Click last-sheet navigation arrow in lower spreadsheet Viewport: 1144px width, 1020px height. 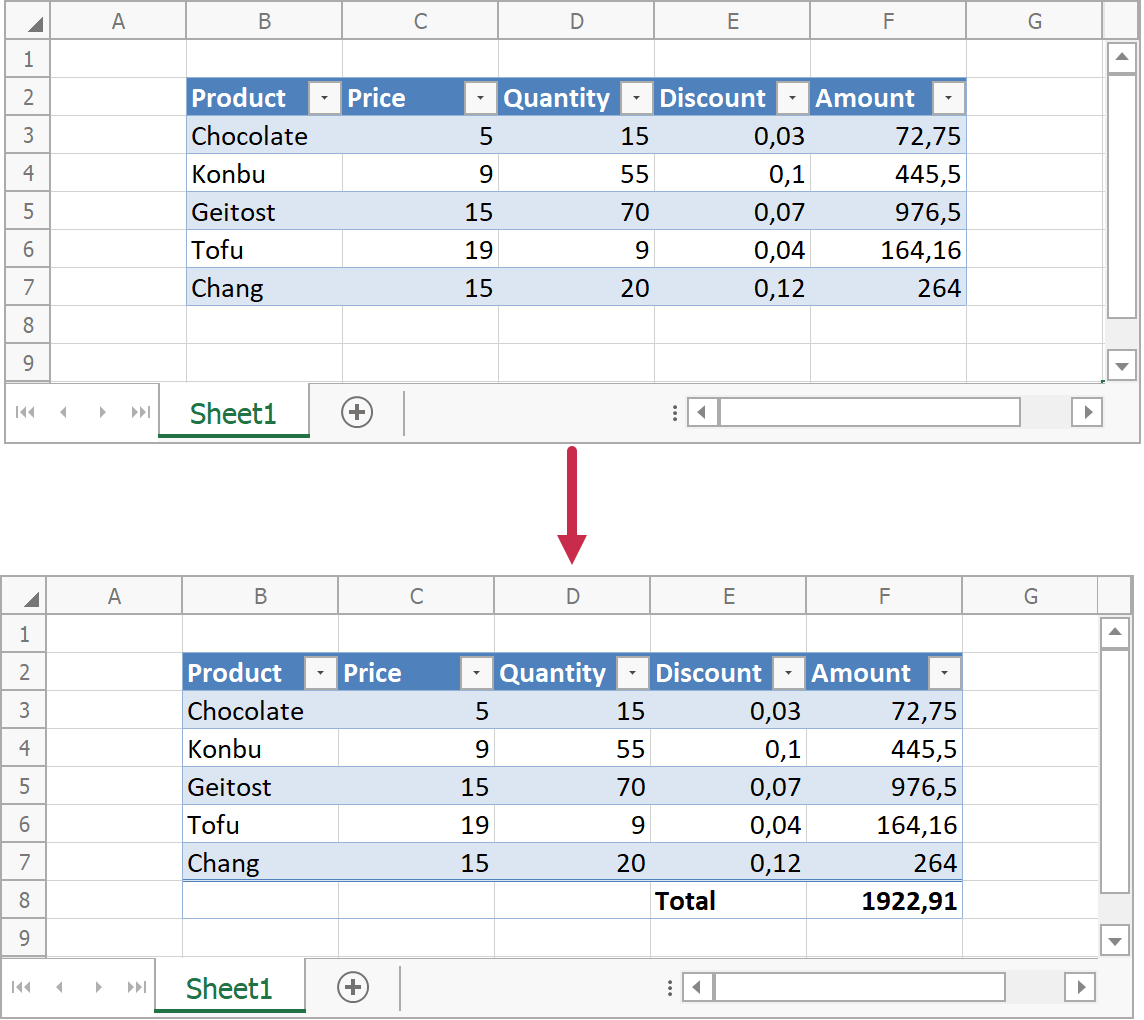click(137, 988)
